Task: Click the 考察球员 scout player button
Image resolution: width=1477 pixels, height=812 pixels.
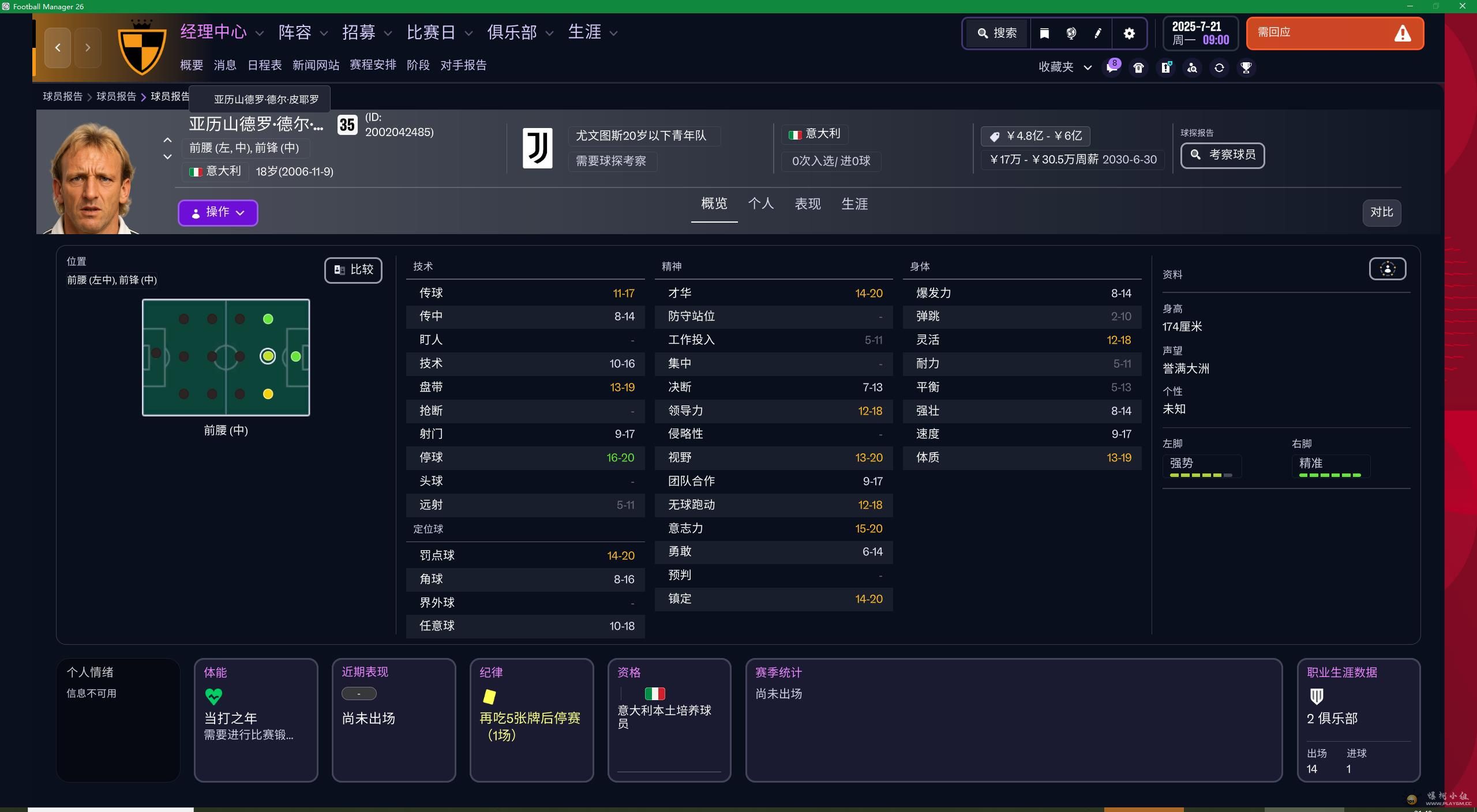Action: pyautogui.click(x=1222, y=155)
